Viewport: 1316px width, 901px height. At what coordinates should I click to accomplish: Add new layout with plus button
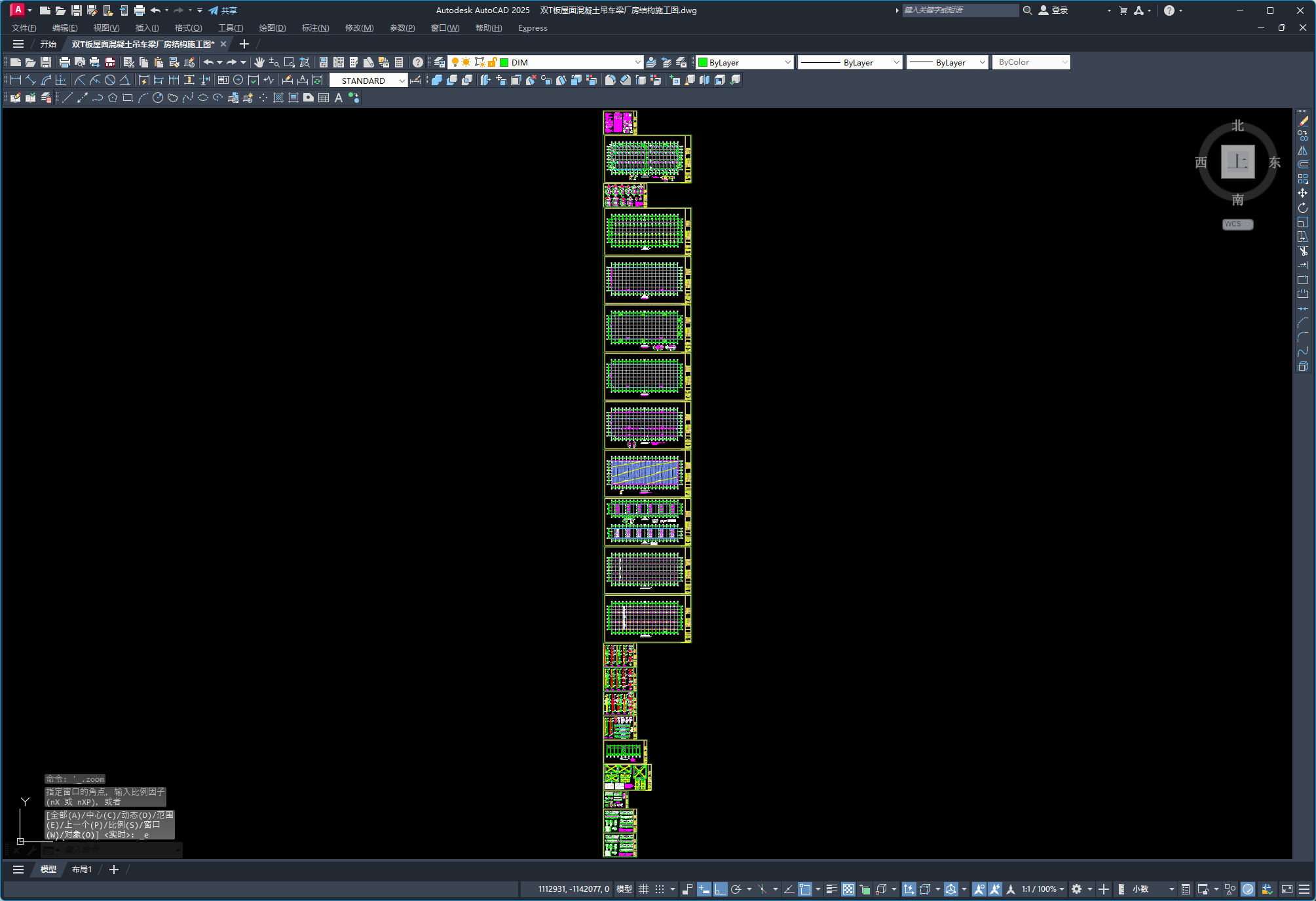coord(114,870)
